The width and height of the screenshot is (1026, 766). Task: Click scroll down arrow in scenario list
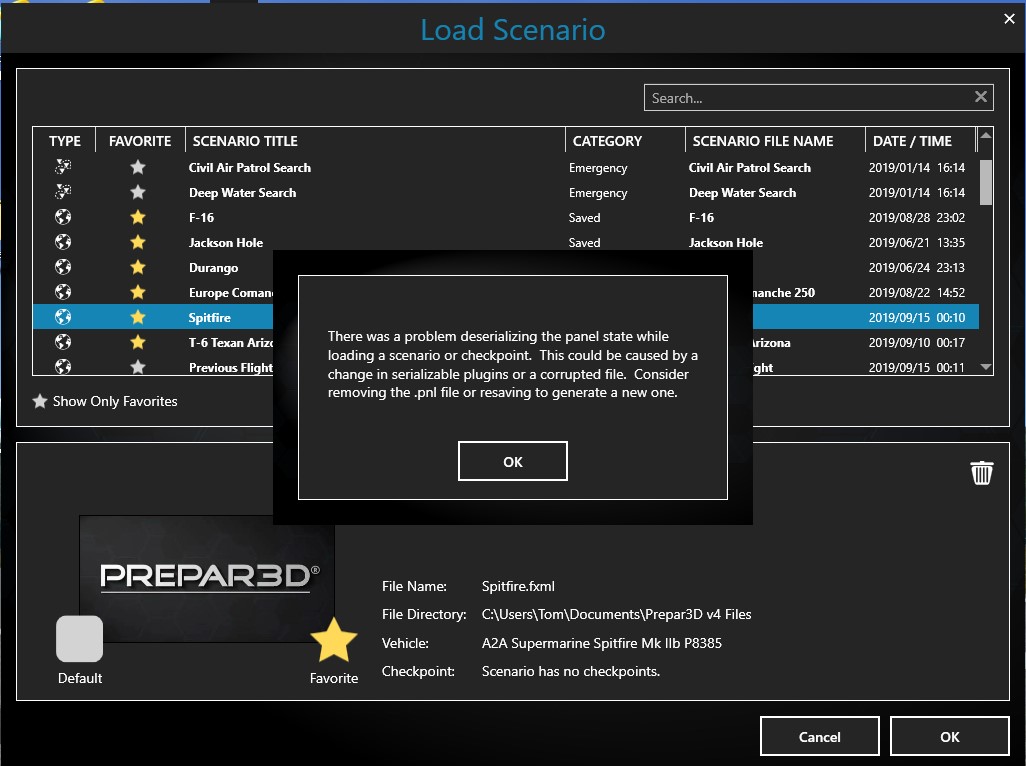click(x=985, y=367)
